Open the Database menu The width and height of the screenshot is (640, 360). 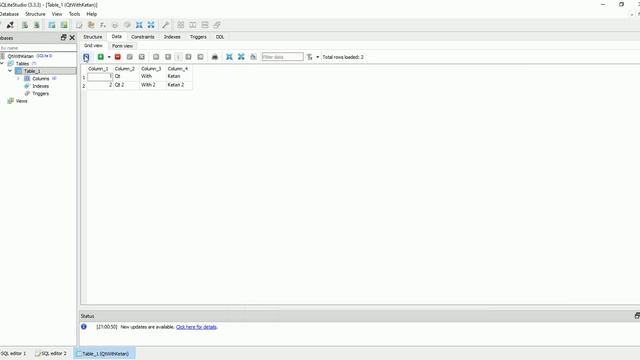(x=9, y=14)
